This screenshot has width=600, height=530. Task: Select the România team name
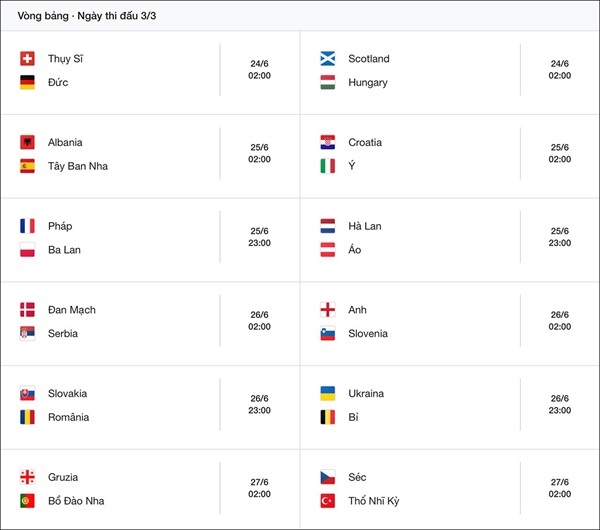coord(69,417)
